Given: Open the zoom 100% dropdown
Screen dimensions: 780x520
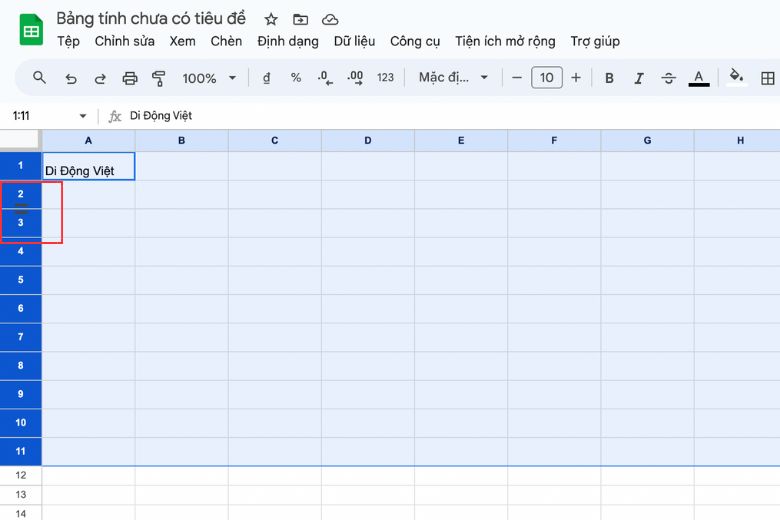Looking at the screenshot, I should coord(209,78).
